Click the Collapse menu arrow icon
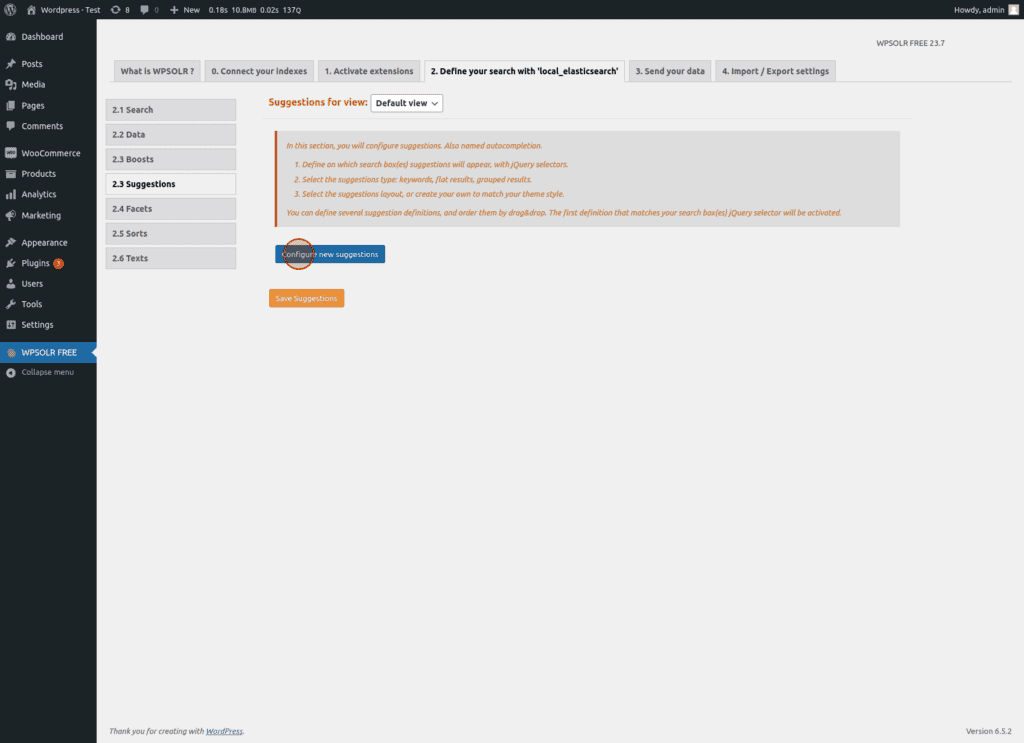Image resolution: width=1024 pixels, height=743 pixels. click(x=10, y=373)
